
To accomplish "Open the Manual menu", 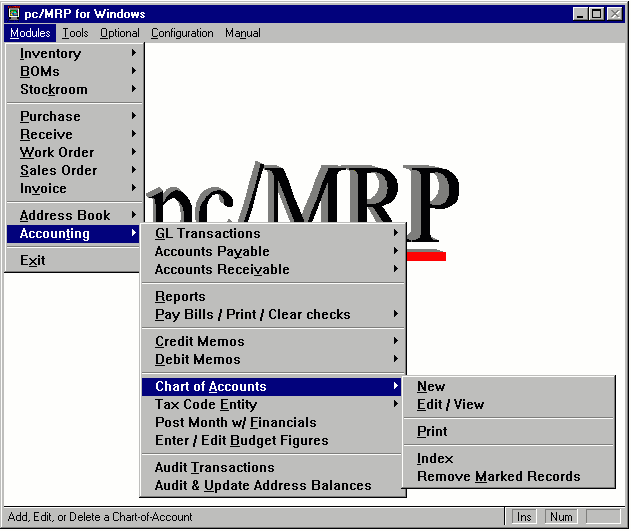I will tap(243, 33).
